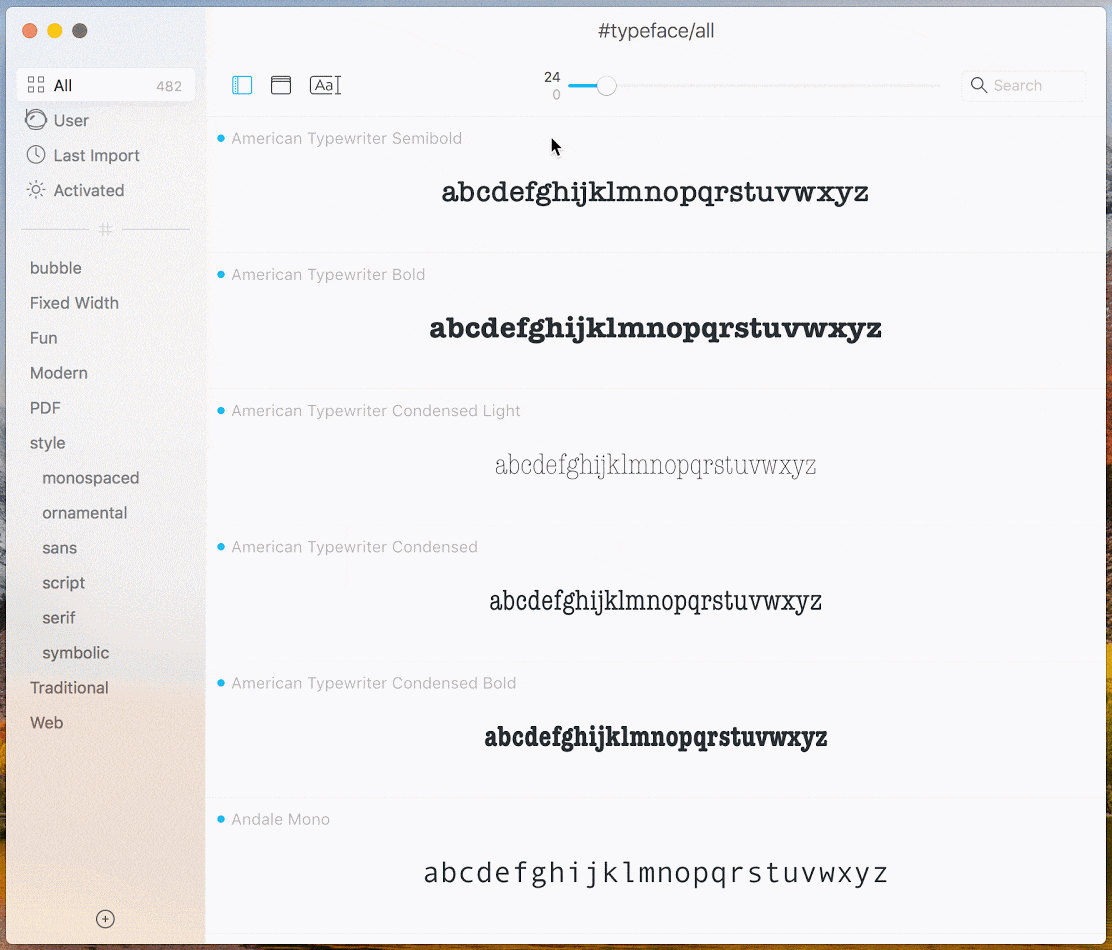Image resolution: width=1112 pixels, height=950 pixels.
Task: Click the 482 font count badge
Action: coord(169,86)
